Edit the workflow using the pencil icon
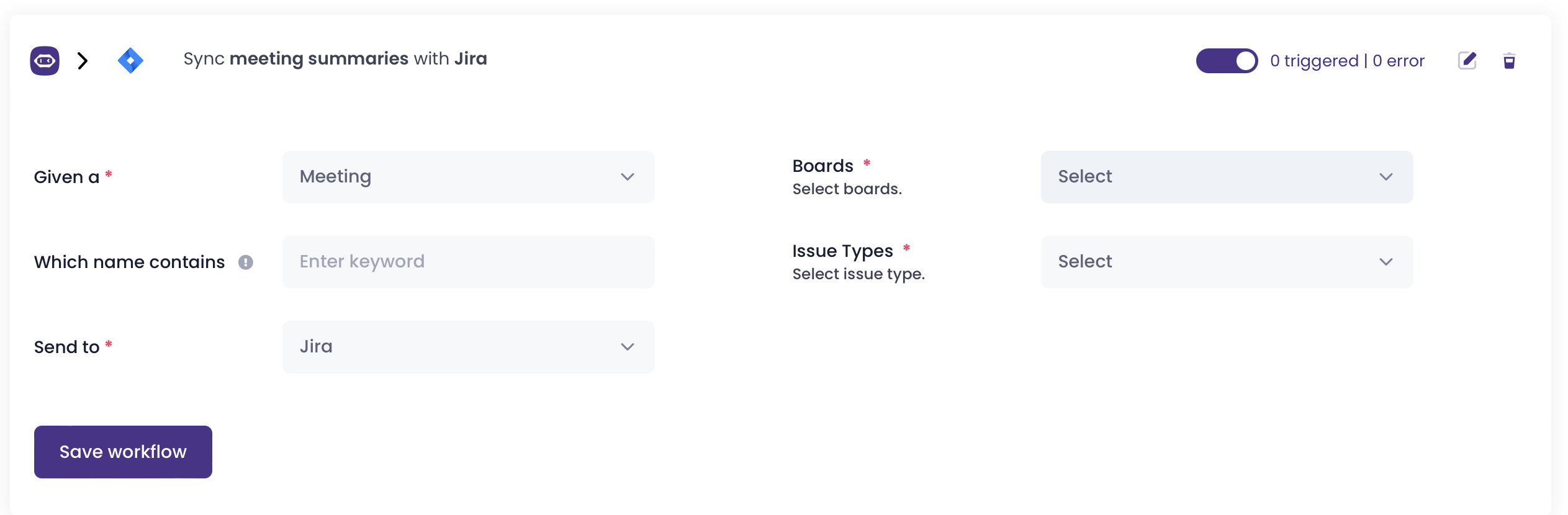 [1467, 61]
